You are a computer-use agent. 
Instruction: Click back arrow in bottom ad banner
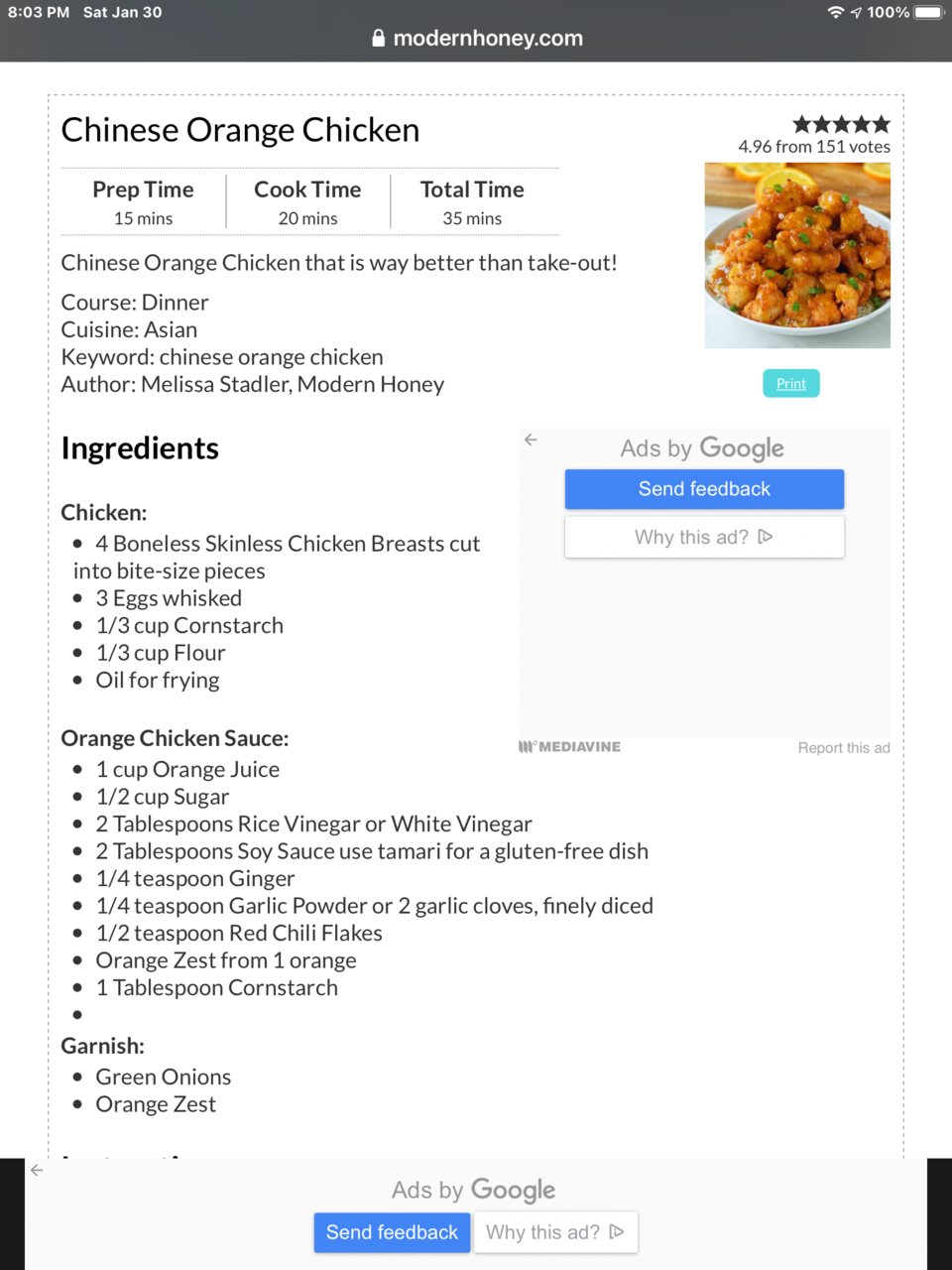click(37, 1170)
